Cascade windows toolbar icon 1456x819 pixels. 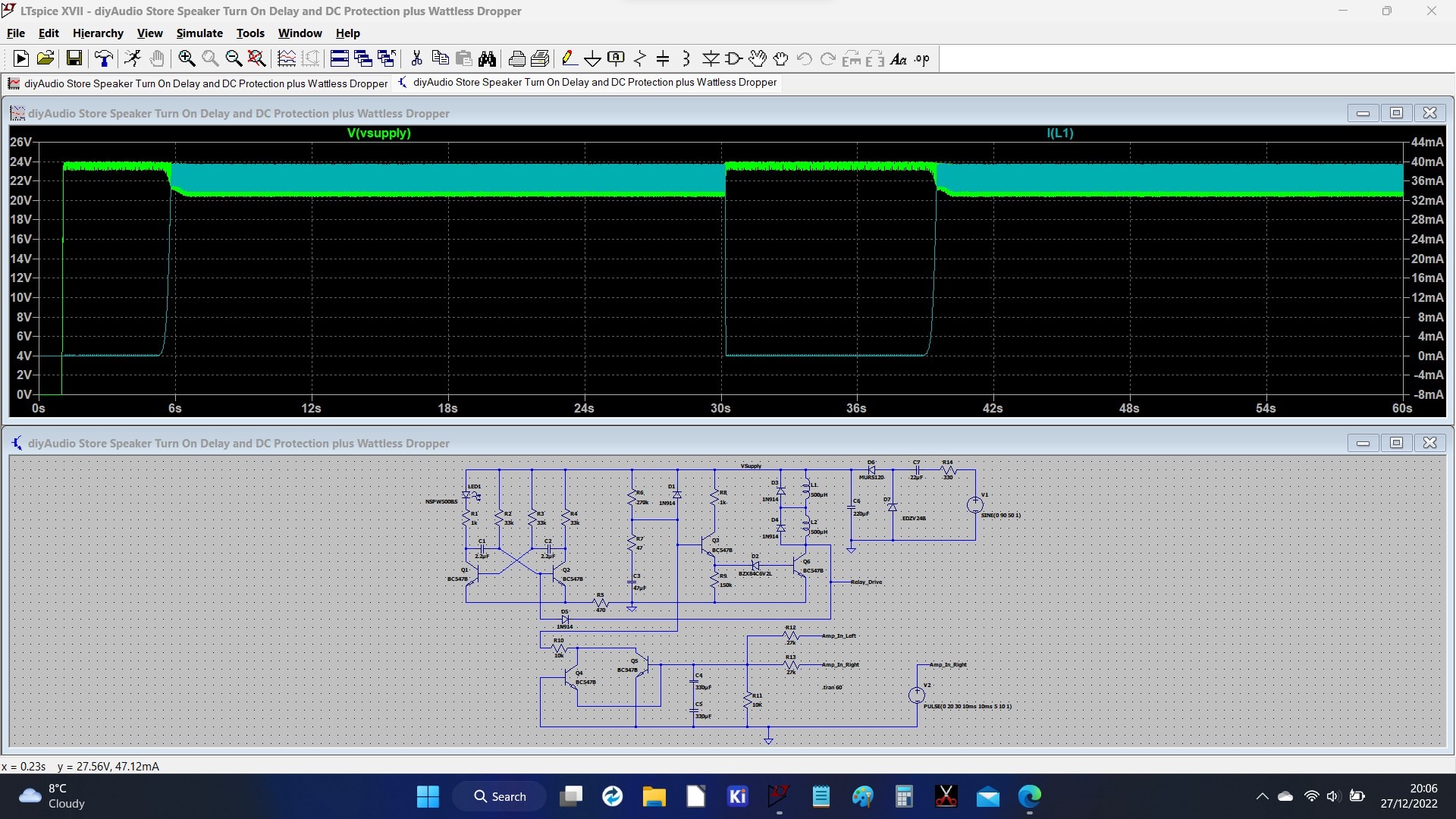click(363, 58)
